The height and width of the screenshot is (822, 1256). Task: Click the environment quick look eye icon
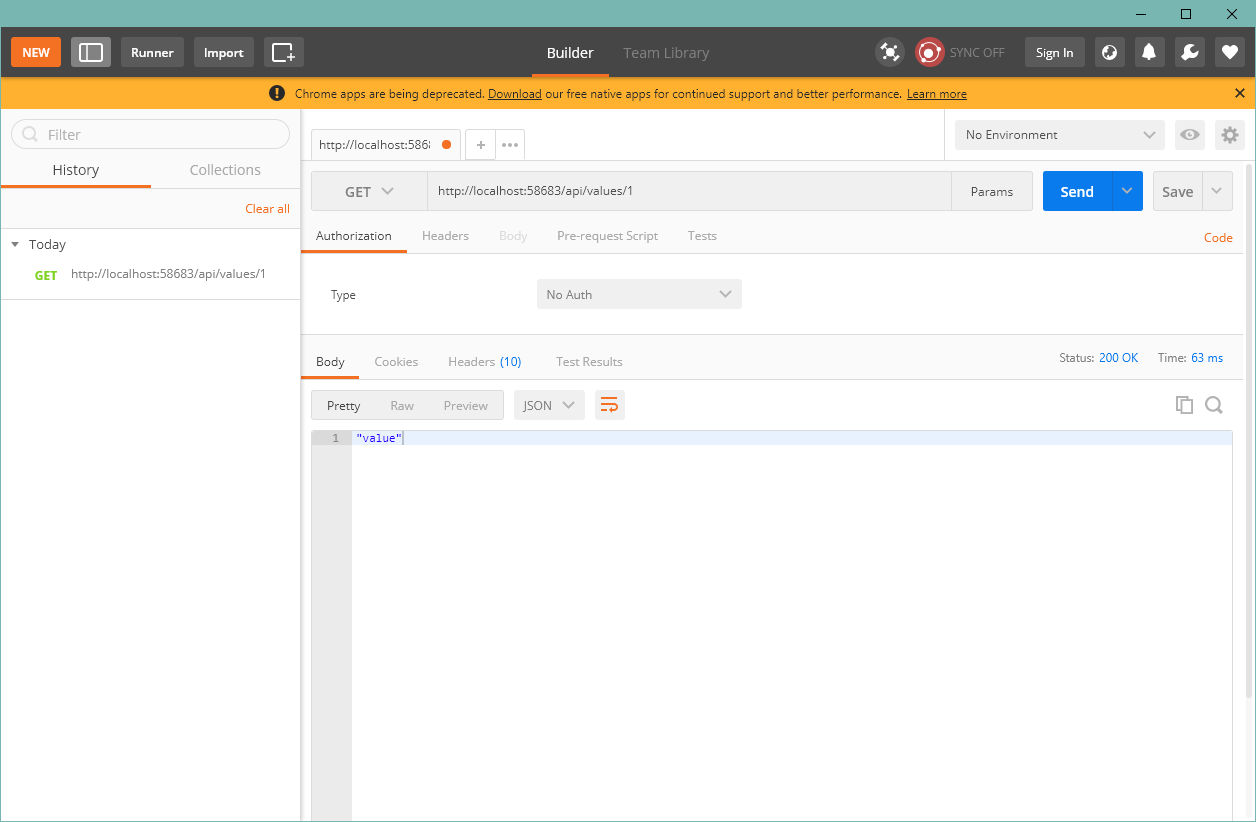pyautogui.click(x=1190, y=135)
